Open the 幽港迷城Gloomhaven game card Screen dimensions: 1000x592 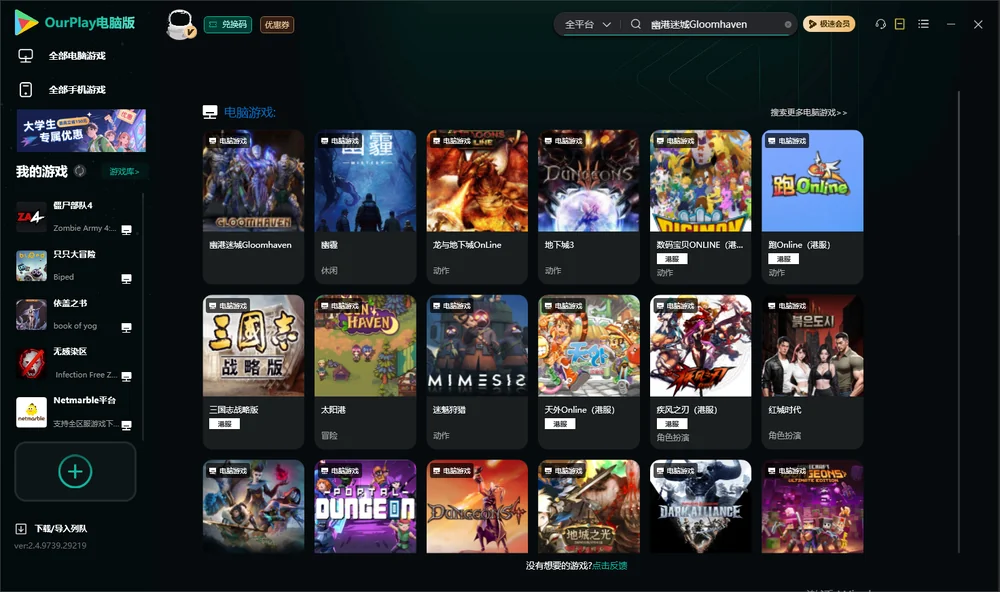click(253, 207)
